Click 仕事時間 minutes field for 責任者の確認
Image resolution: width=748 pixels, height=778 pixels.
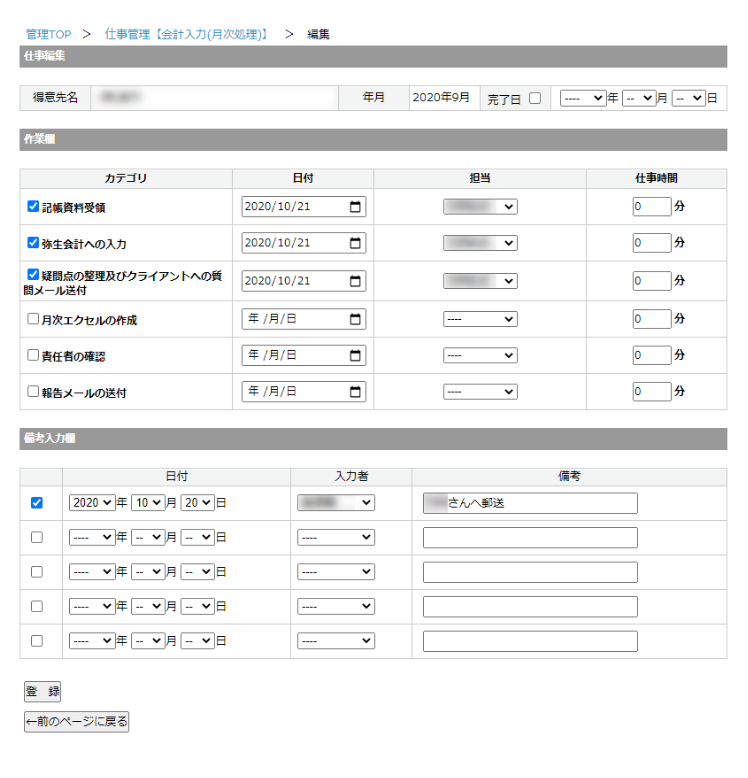click(652, 355)
